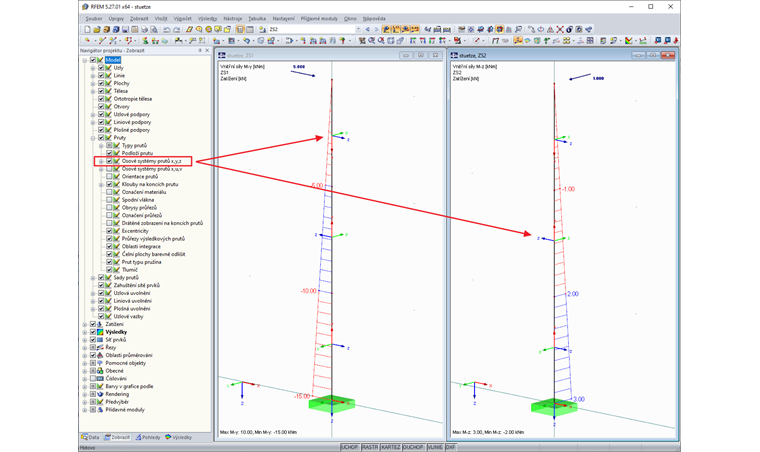Check Orientace prutů checkbox

coord(109,176)
